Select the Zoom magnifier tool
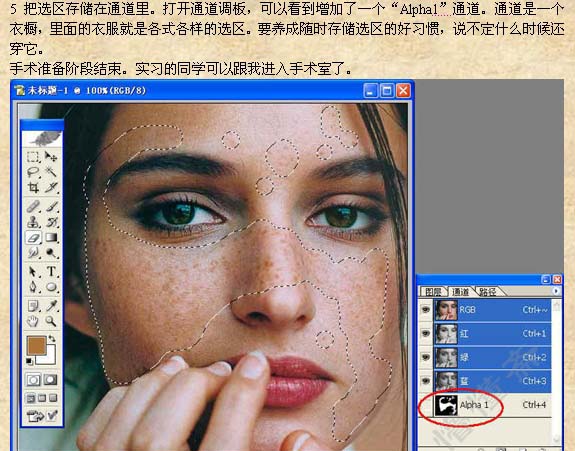 (51, 321)
